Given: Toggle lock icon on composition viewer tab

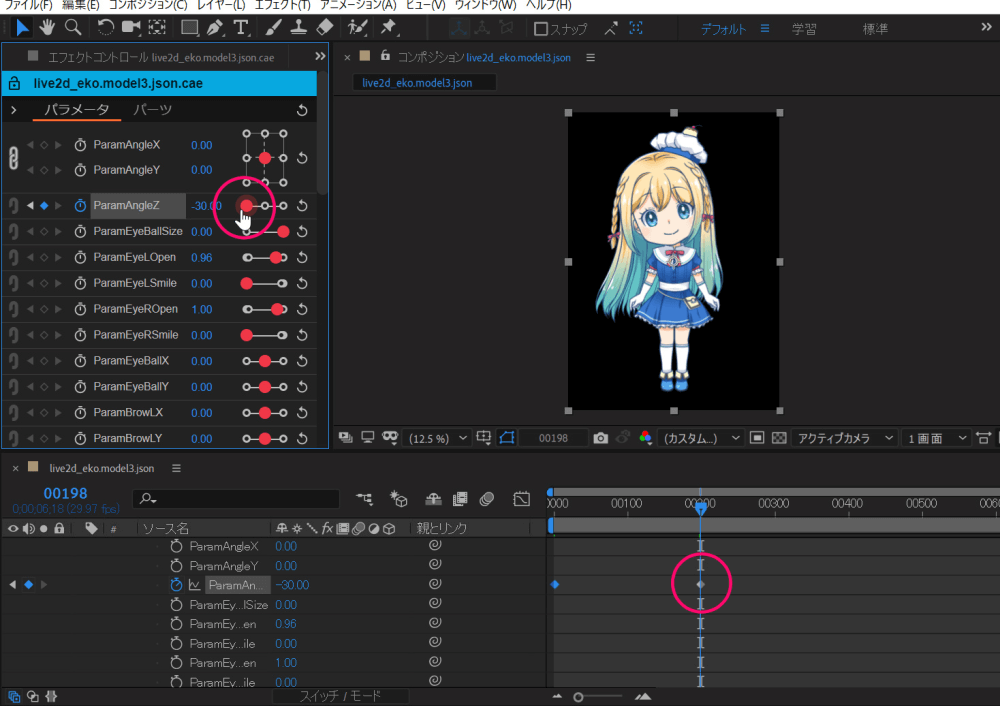Looking at the screenshot, I should [385, 55].
